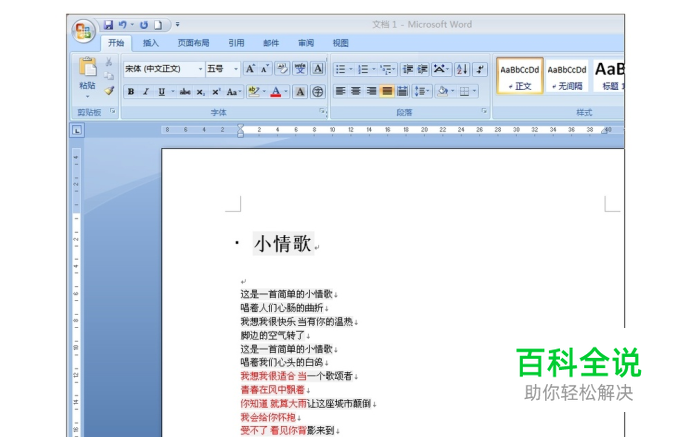
Task: Click the title text 小情歌
Action: tap(283, 244)
